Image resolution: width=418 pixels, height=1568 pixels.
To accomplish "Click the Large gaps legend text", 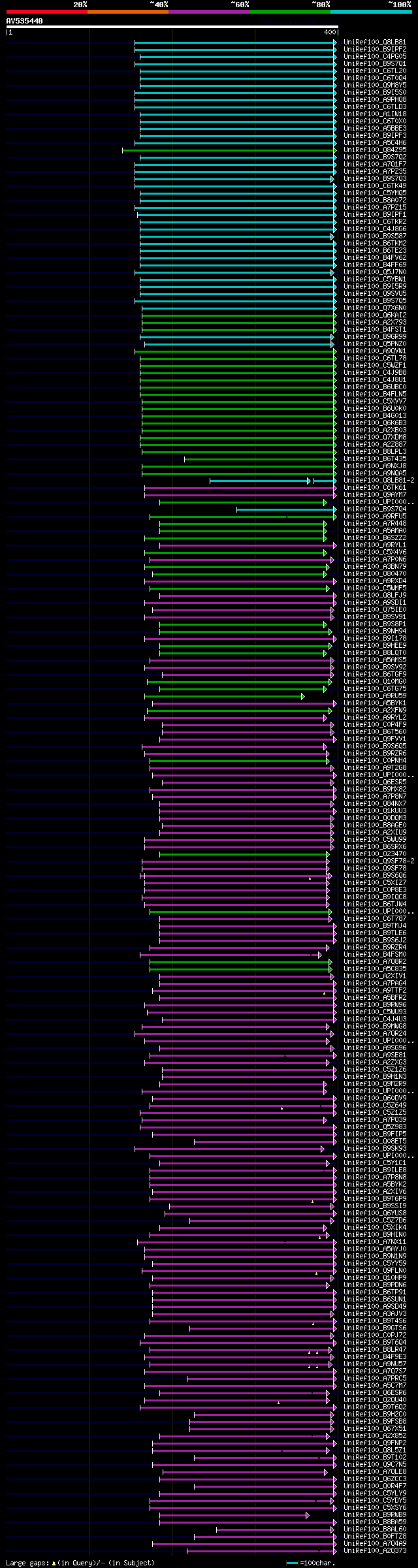I will [80, 1563].
